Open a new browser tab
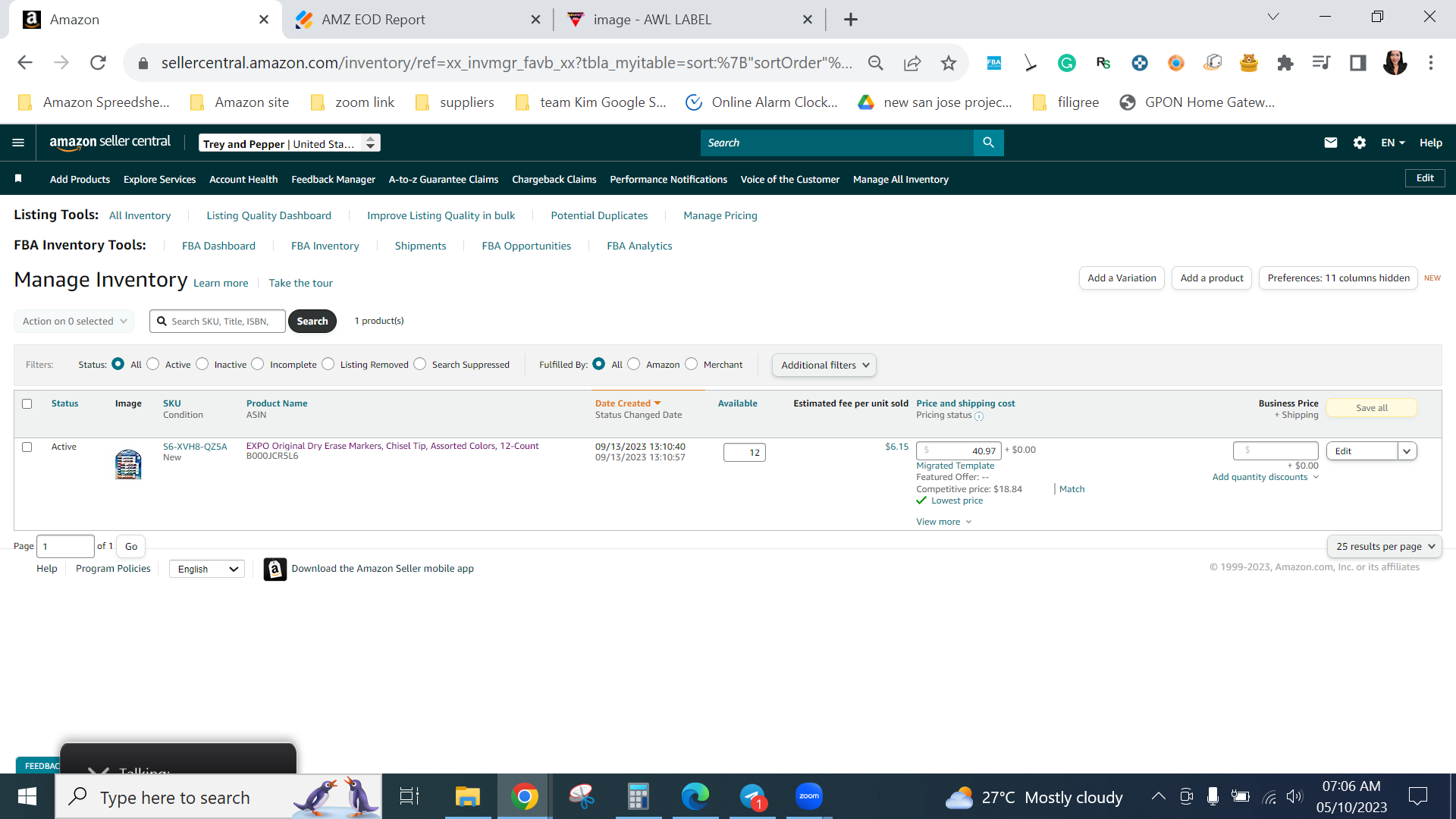Viewport: 1456px width, 819px height. (x=850, y=20)
